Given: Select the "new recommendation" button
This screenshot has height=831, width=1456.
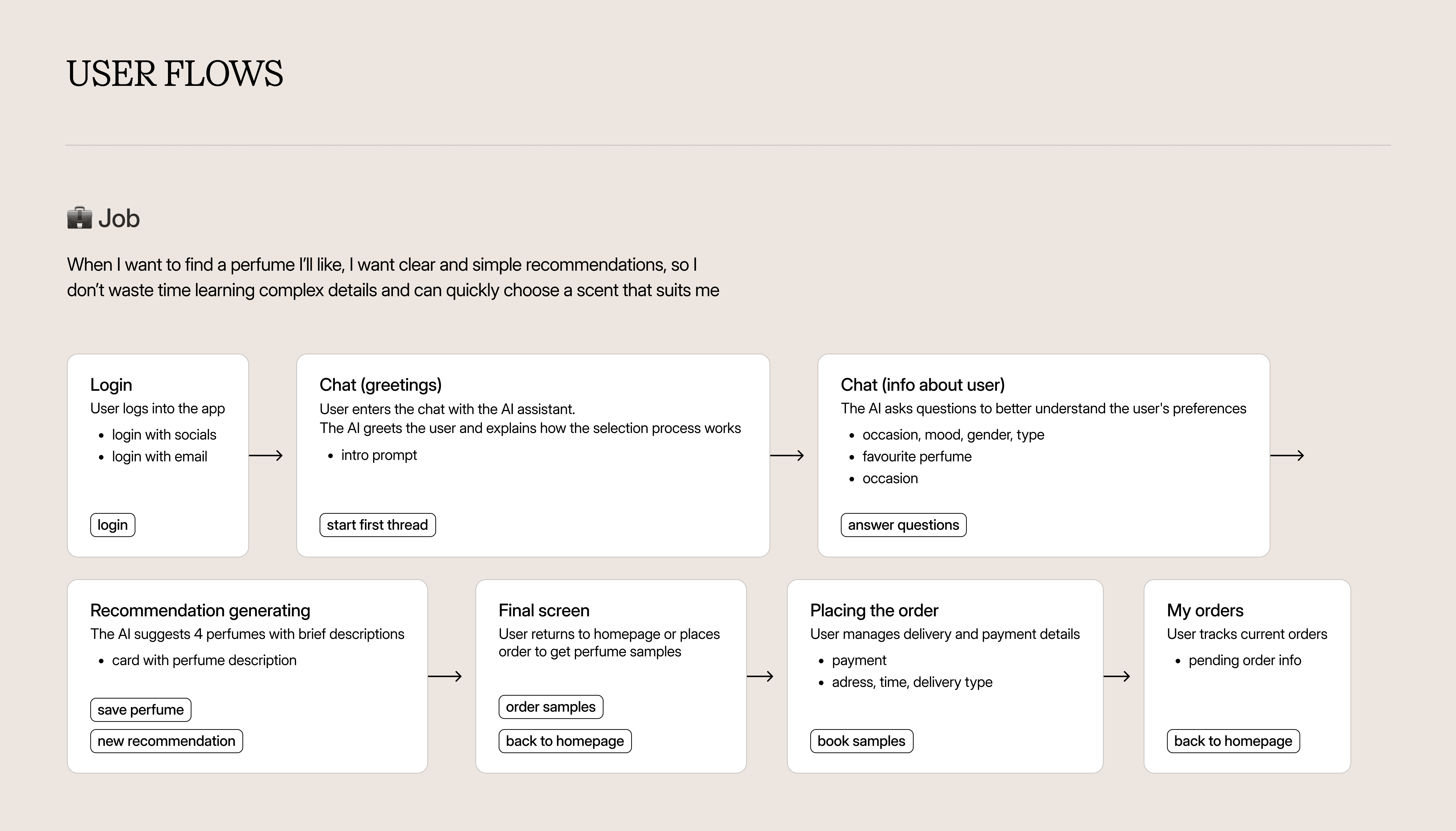Looking at the screenshot, I should (166, 741).
